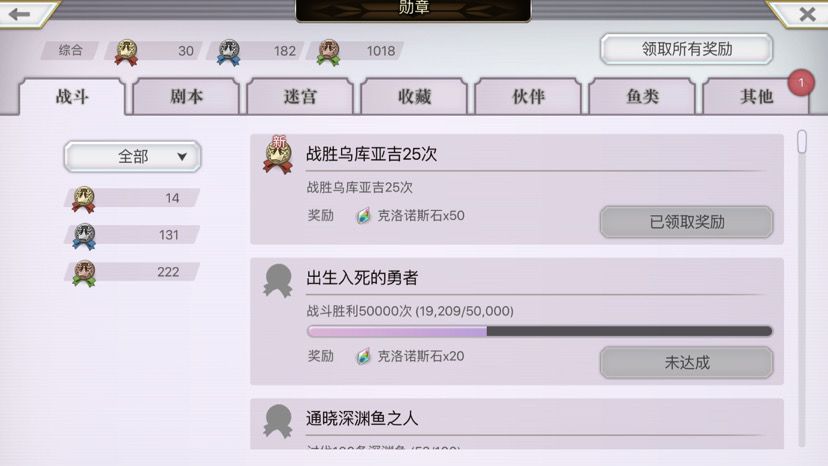Click the 未达成 button
The image size is (828, 466).
tap(686, 362)
